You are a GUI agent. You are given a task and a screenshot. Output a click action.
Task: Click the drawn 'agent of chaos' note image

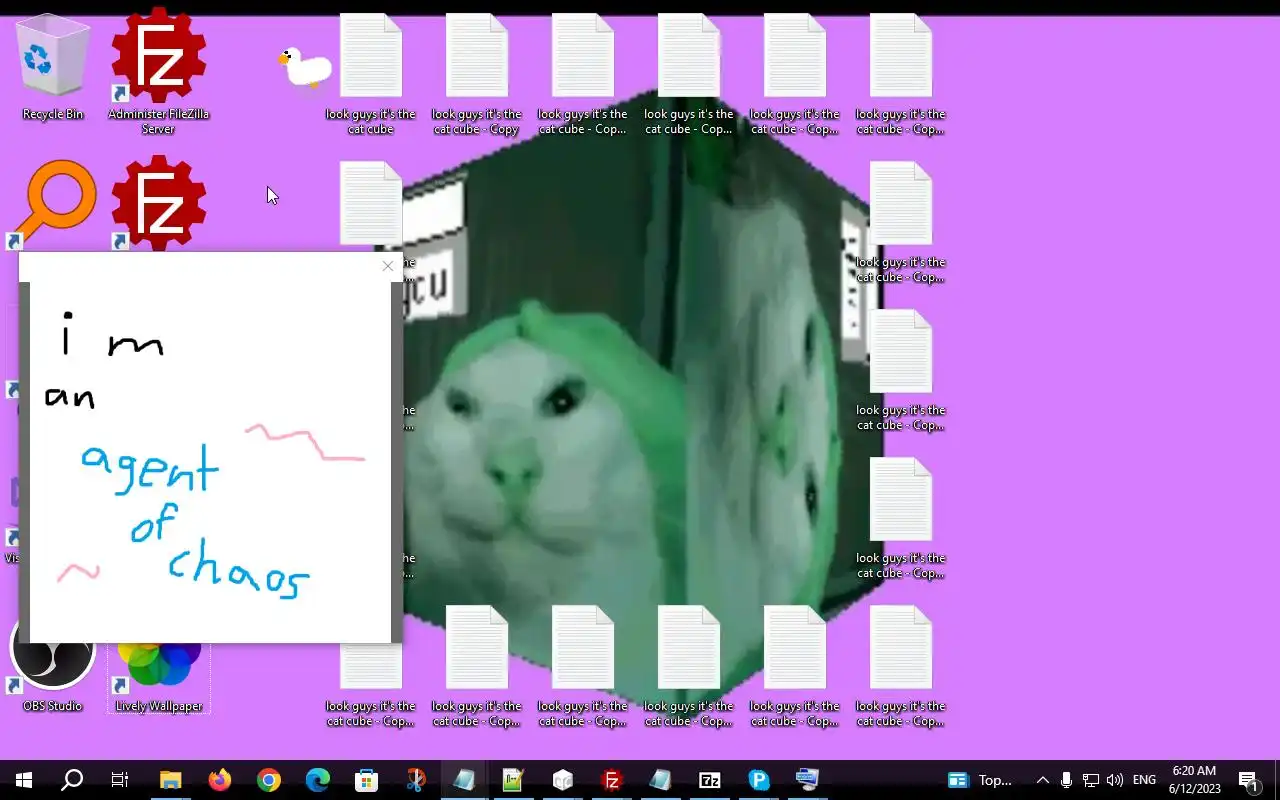coord(210,462)
